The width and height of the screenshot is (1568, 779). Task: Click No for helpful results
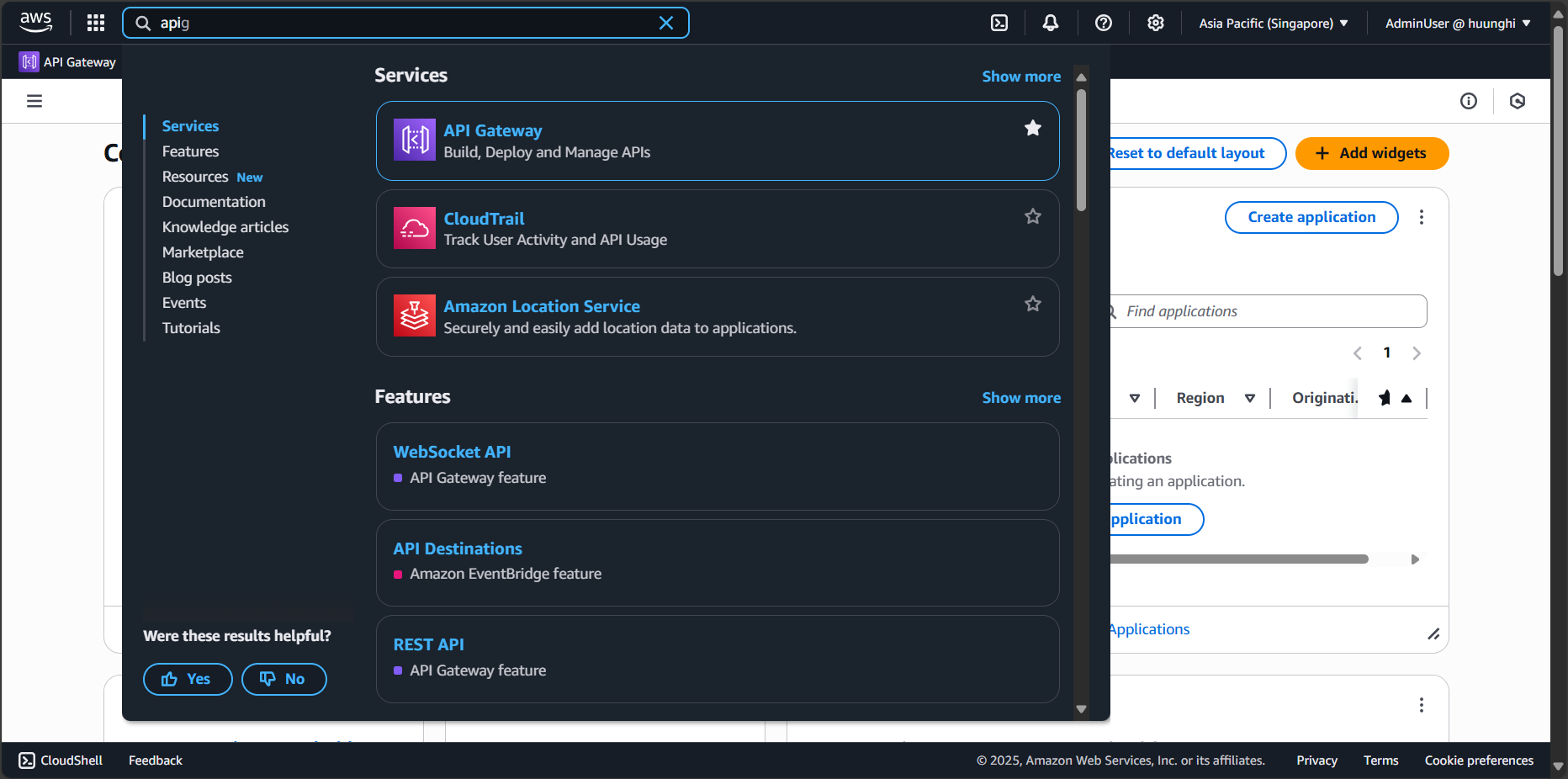click(284, 679)
